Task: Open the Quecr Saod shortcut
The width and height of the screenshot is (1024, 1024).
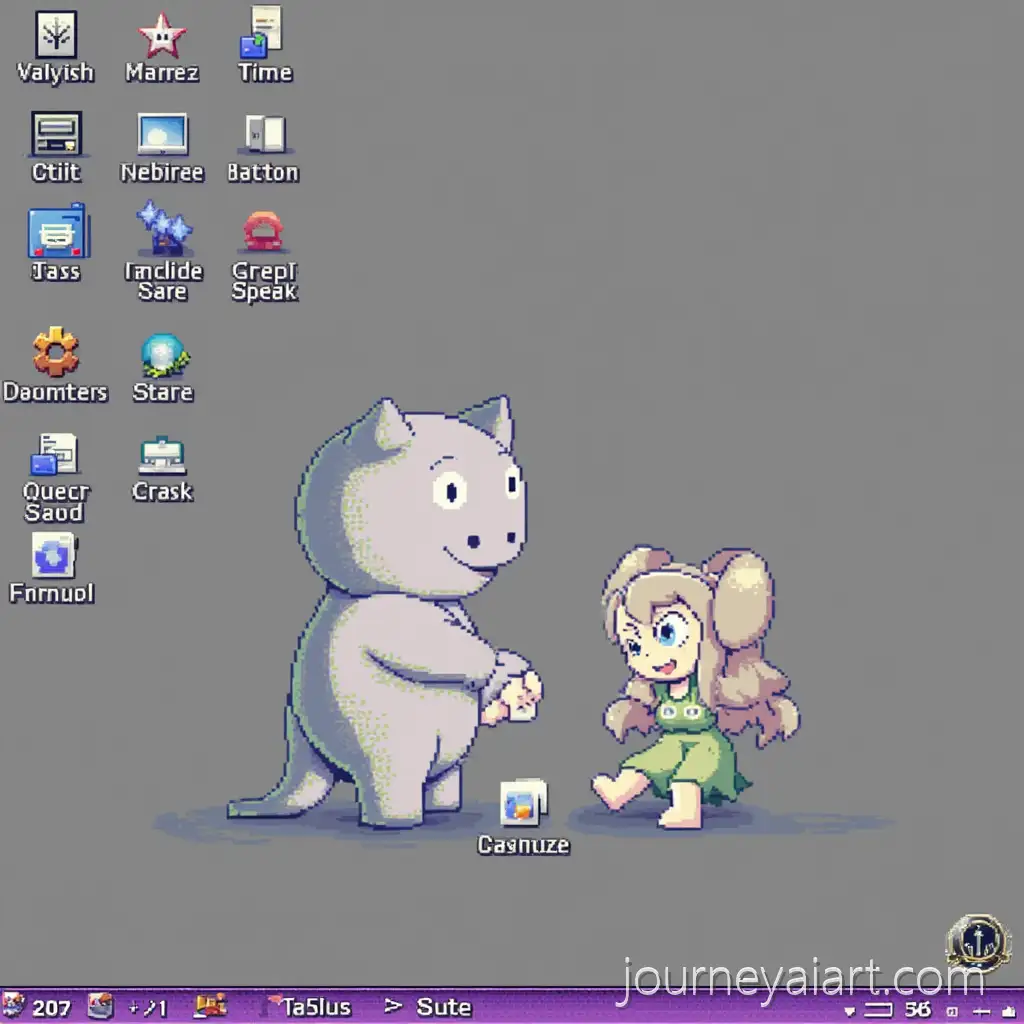Action: (55, 455)
